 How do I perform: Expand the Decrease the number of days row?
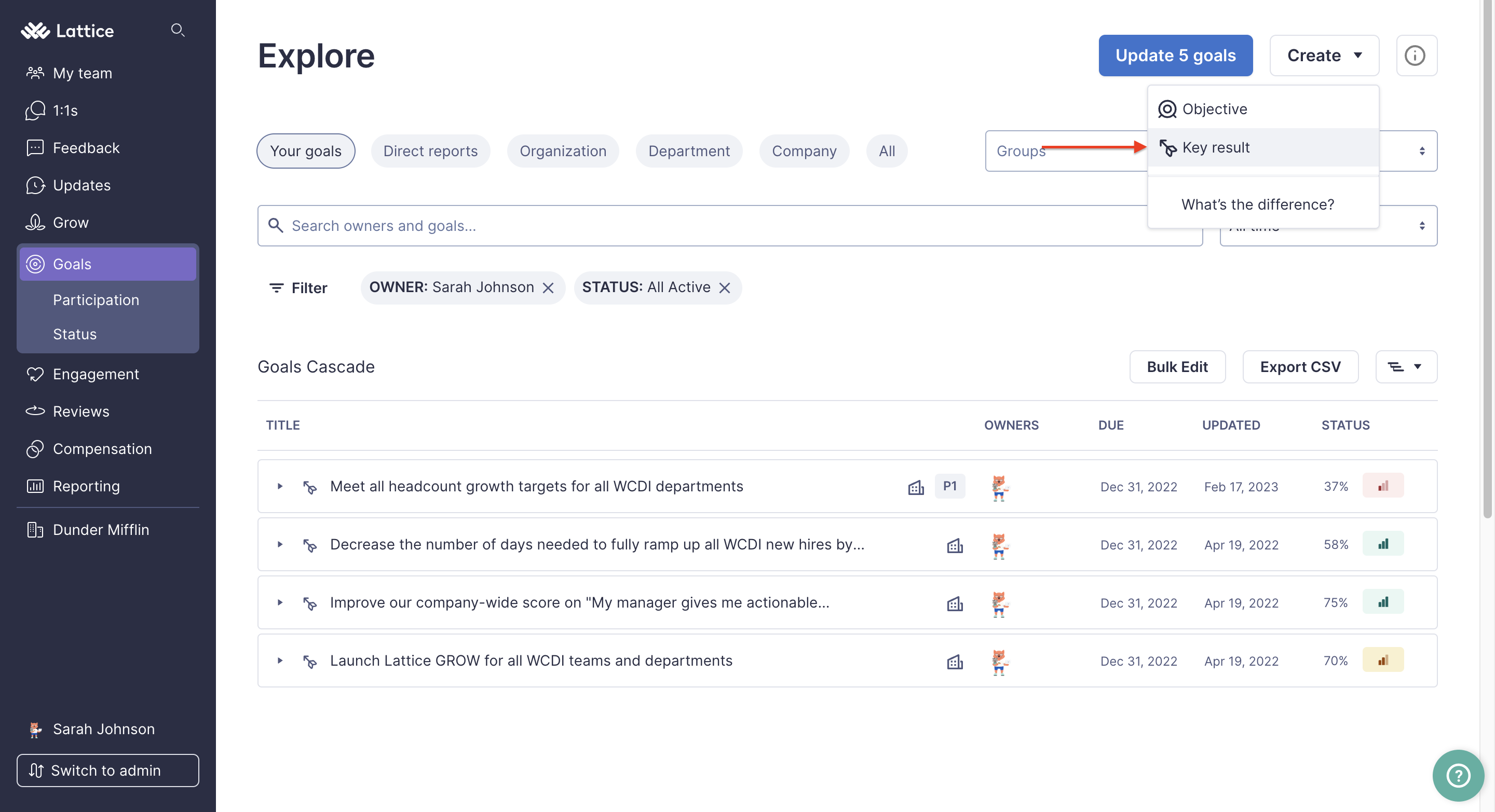pyautogui.click(x=280, y=544)
